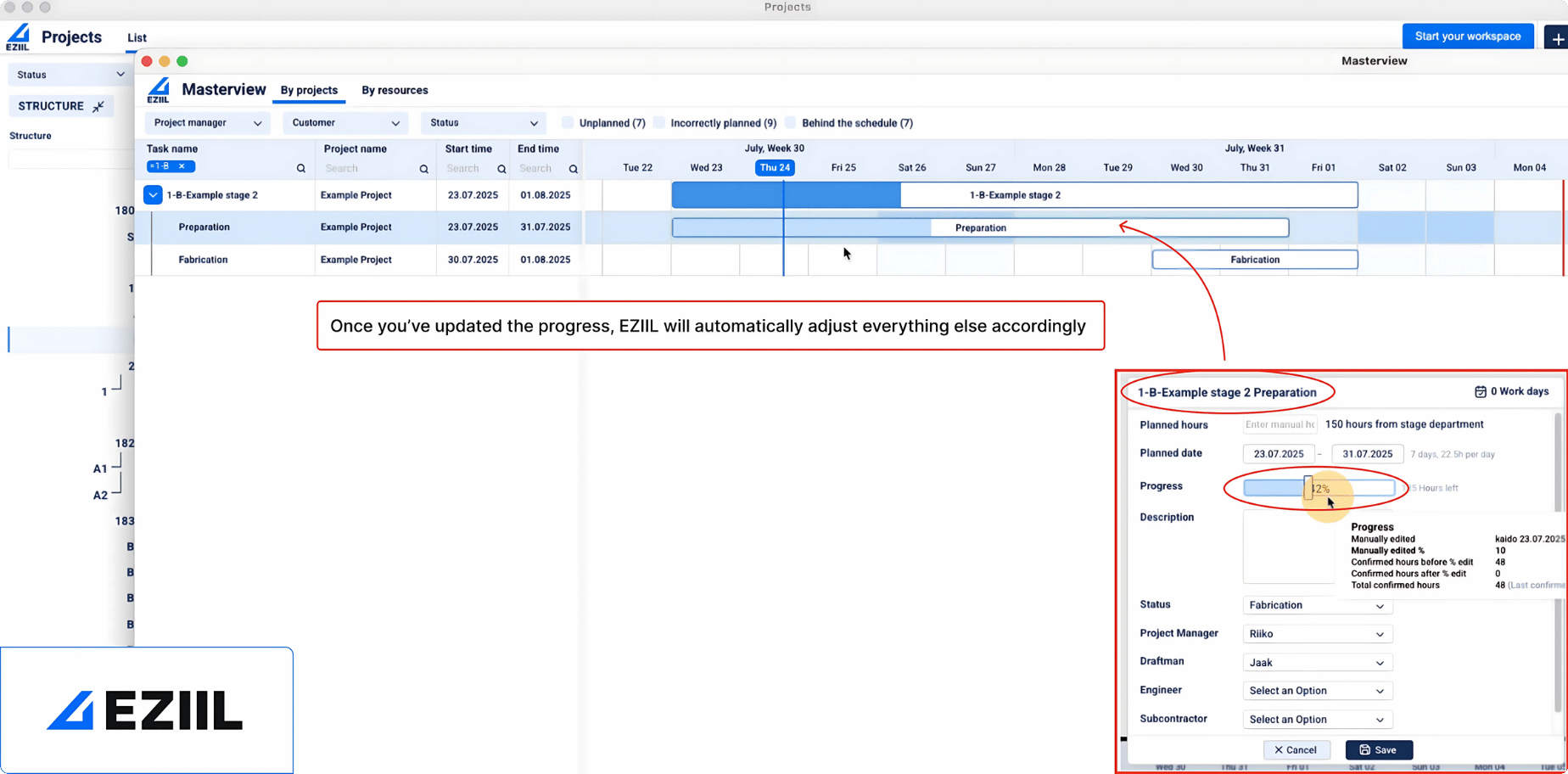This screenshot has width=1568, height=774.
Task: Open the Status dropdown in Projects window sidebar
Action: coord(70,75)
